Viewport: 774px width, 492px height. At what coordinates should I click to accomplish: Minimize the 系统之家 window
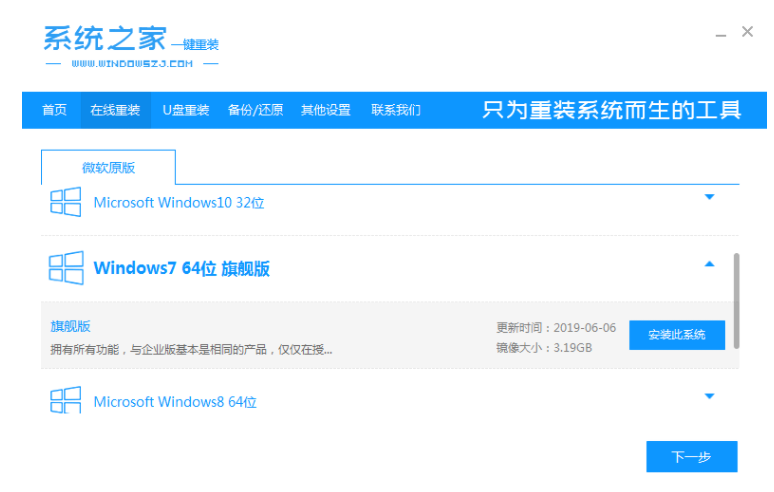click(x=721, y=34)
